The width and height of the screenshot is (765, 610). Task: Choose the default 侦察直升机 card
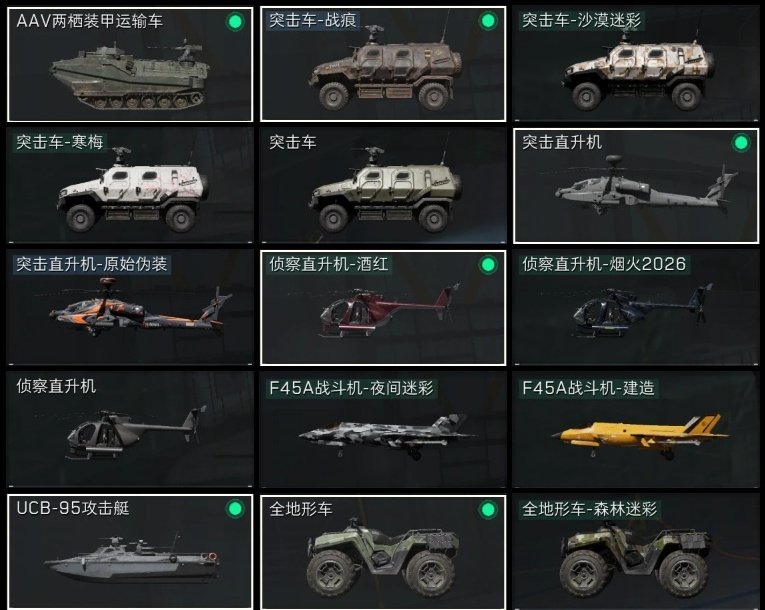[x=130, y=429]
